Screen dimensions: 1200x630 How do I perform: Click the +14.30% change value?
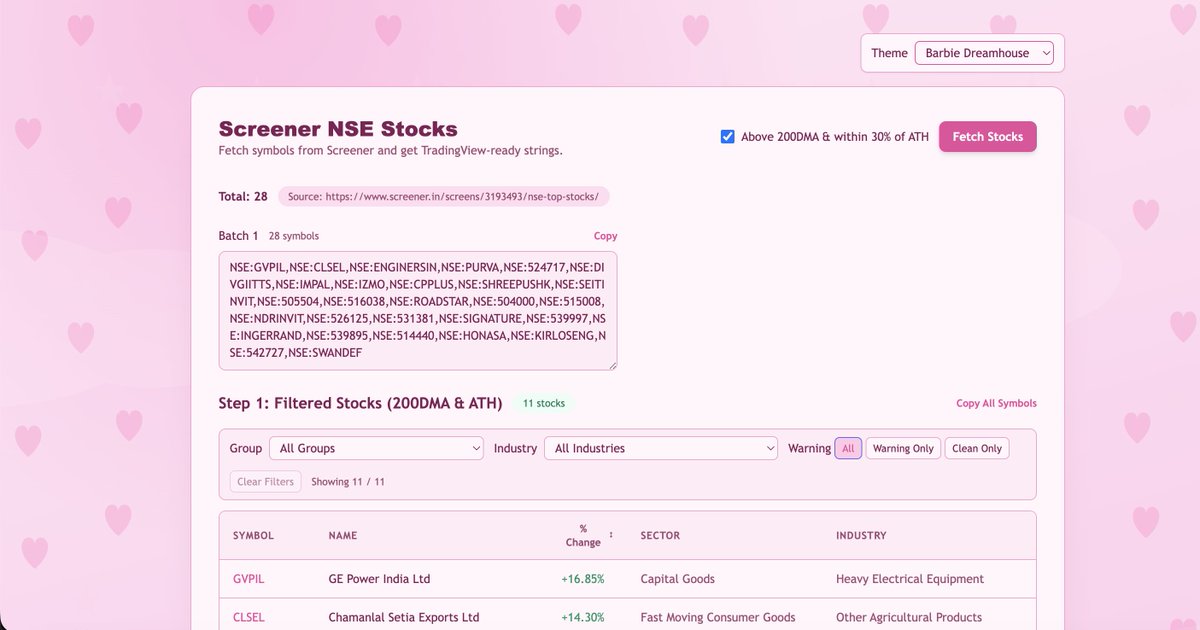click(583, 618)
